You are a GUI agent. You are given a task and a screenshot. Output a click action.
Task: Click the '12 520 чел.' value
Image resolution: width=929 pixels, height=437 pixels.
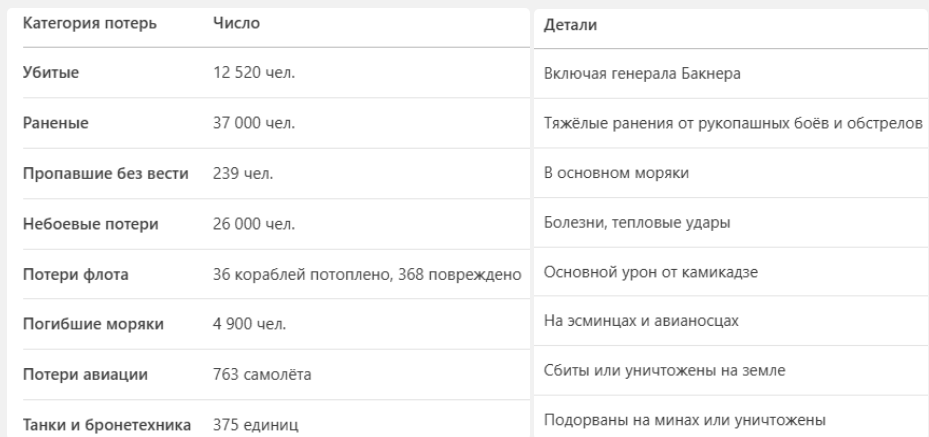point(254,73)
